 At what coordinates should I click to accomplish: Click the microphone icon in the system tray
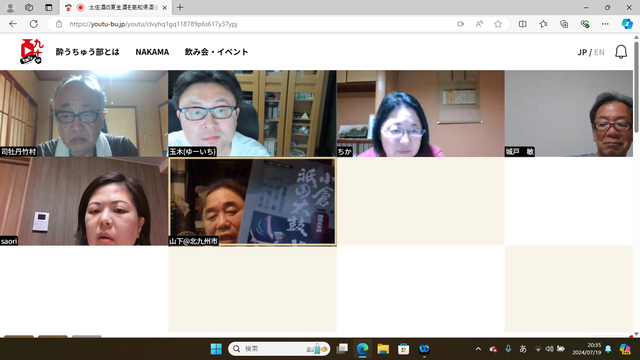point(508,349)
